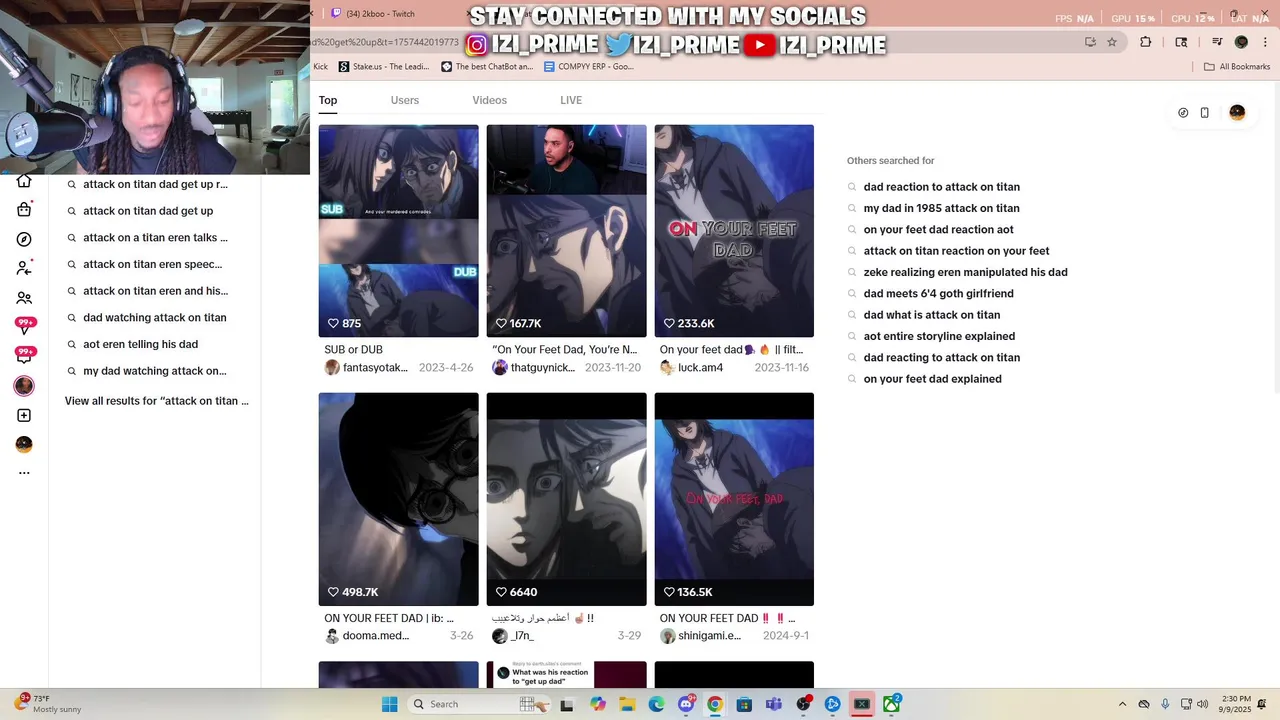Click the Windows taskbar Search box
The height and width of the screenshot is (720, 1280).
tap(480, 704)
